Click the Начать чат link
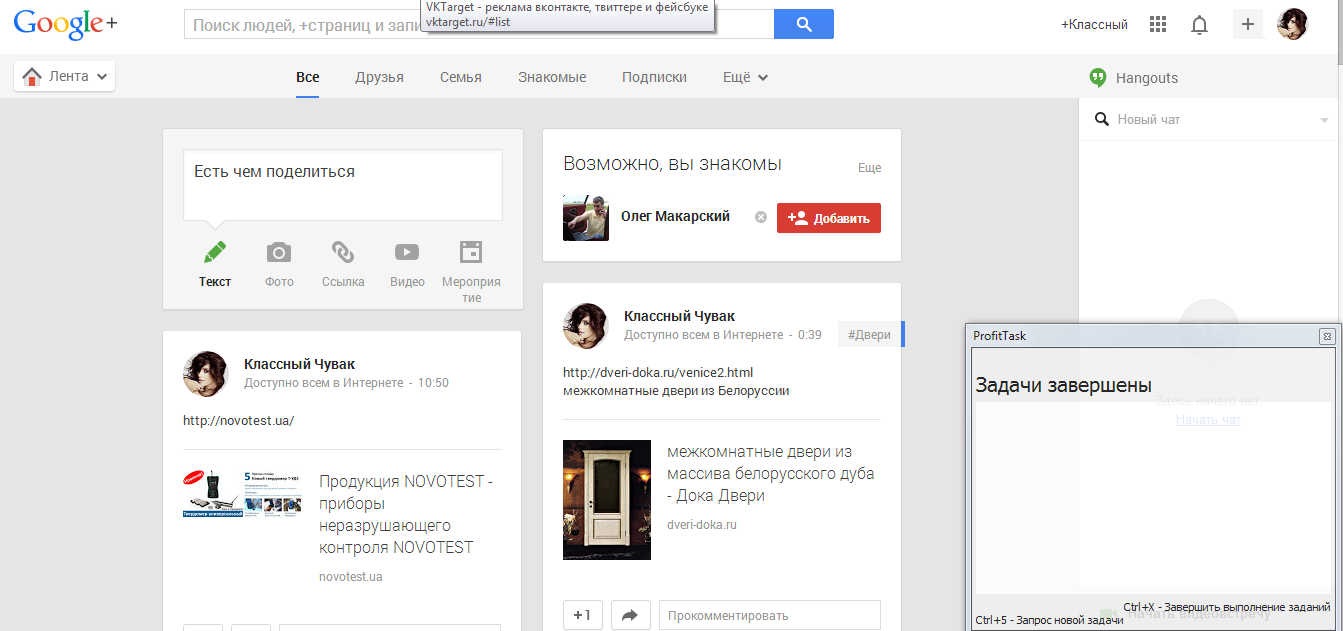 1208,420
